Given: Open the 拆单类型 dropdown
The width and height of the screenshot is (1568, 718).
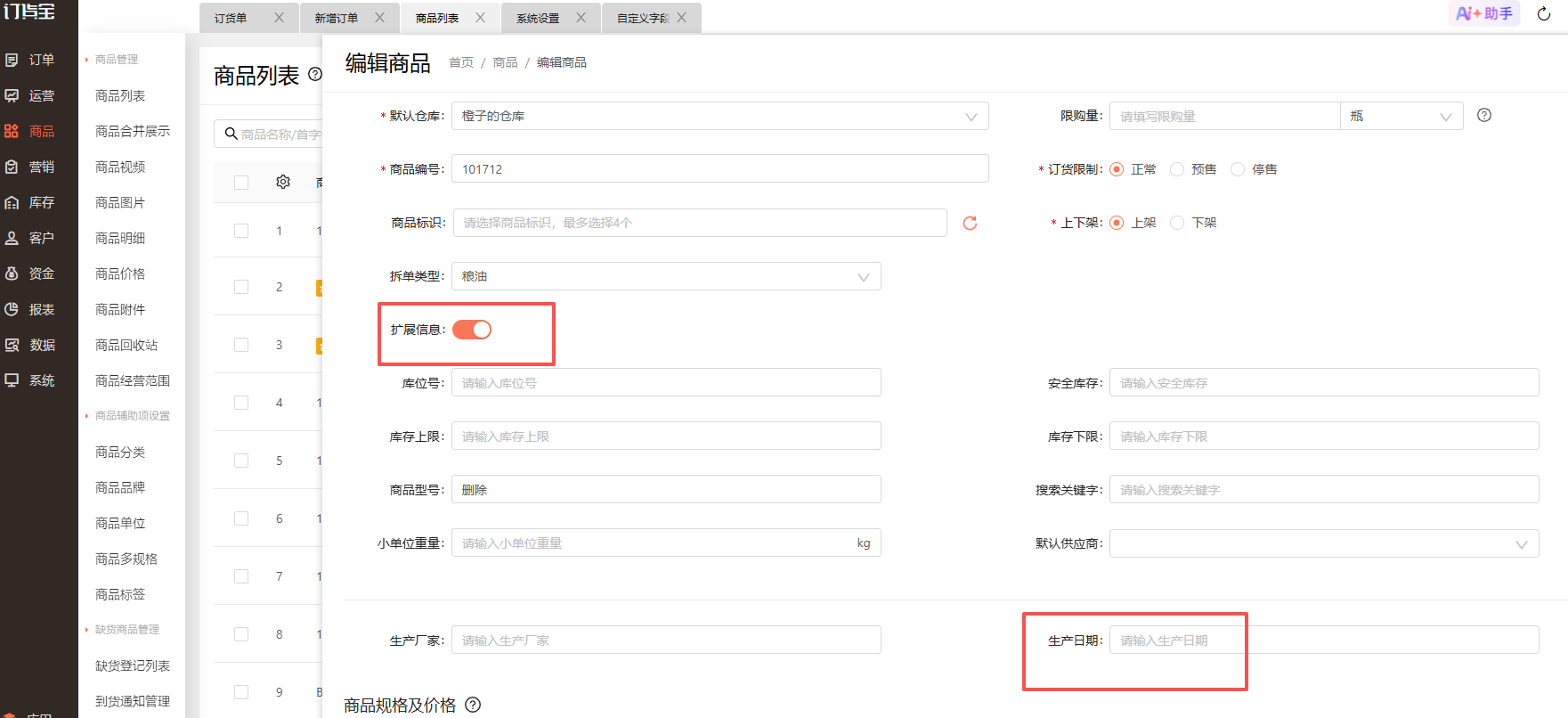Looking at the screenshot, I should [666, 276].
